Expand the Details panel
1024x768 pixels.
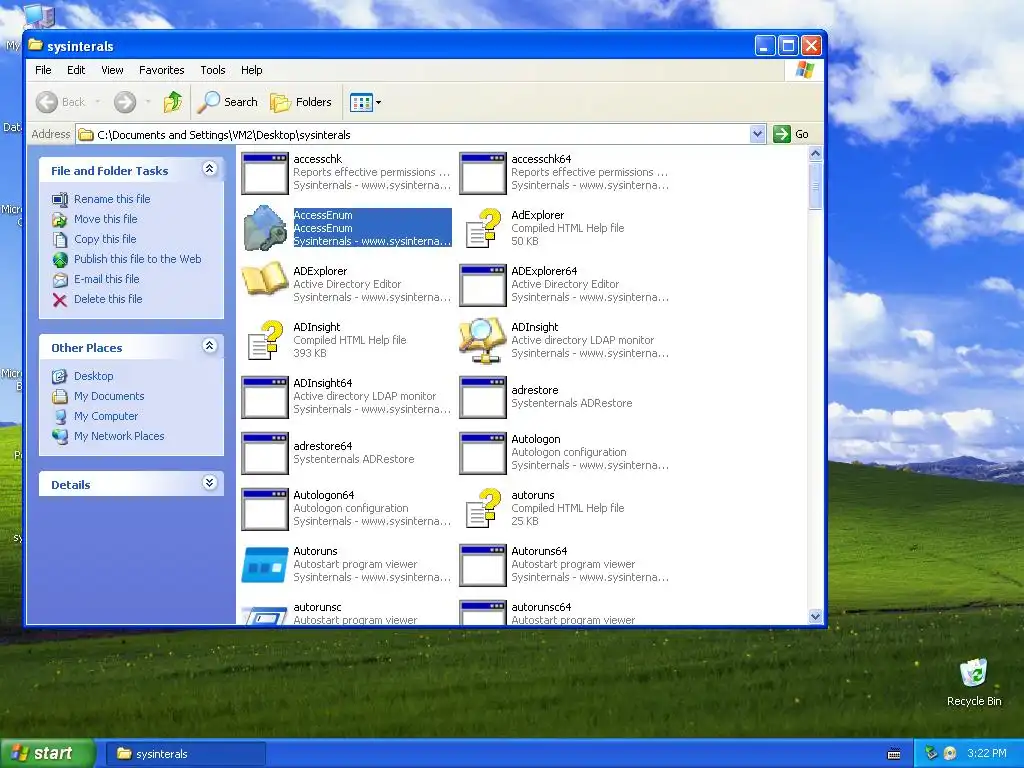coord(209,483)
